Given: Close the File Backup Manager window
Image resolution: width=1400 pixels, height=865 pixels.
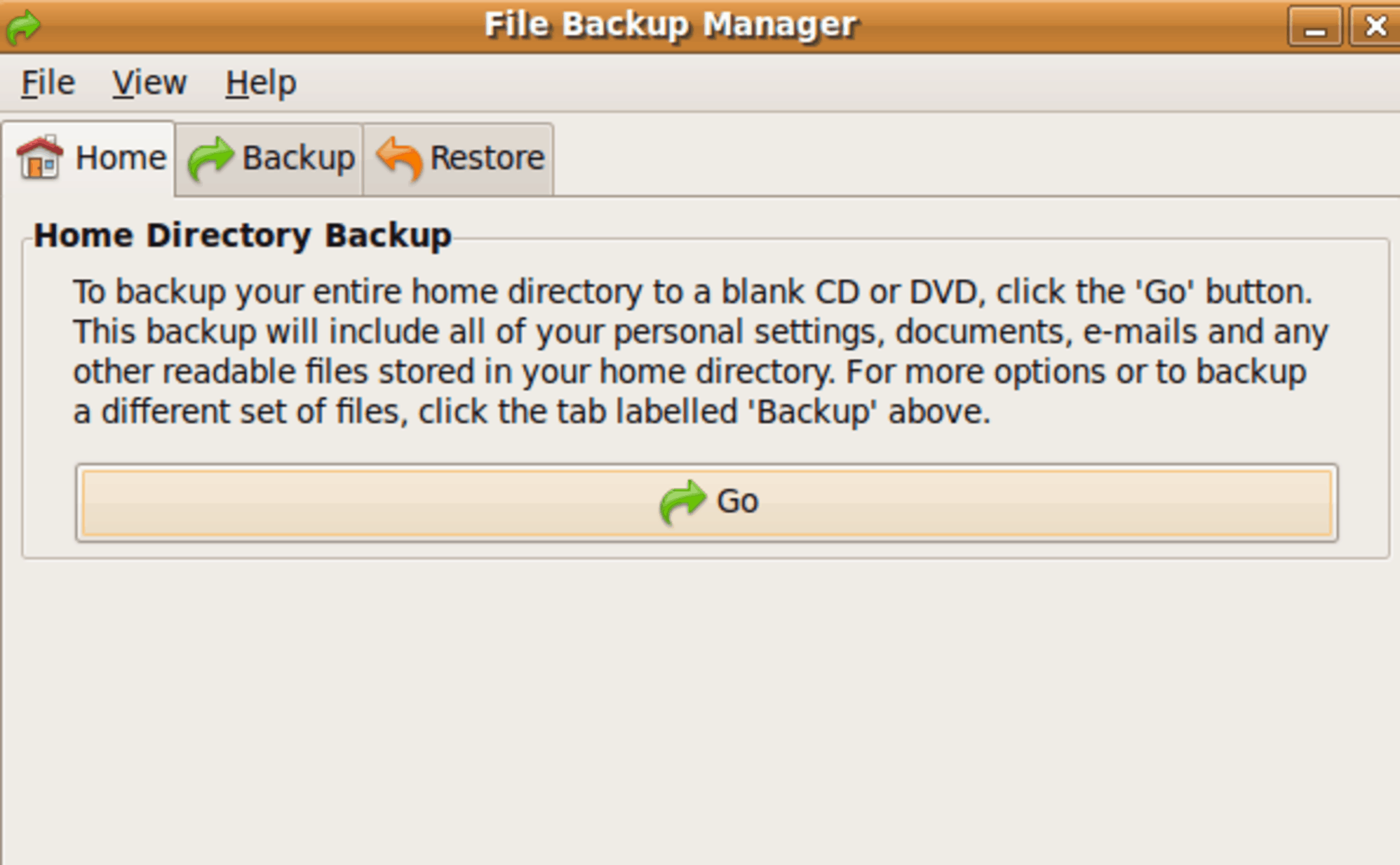Looking at the screenshot, I should point(1375,27).
